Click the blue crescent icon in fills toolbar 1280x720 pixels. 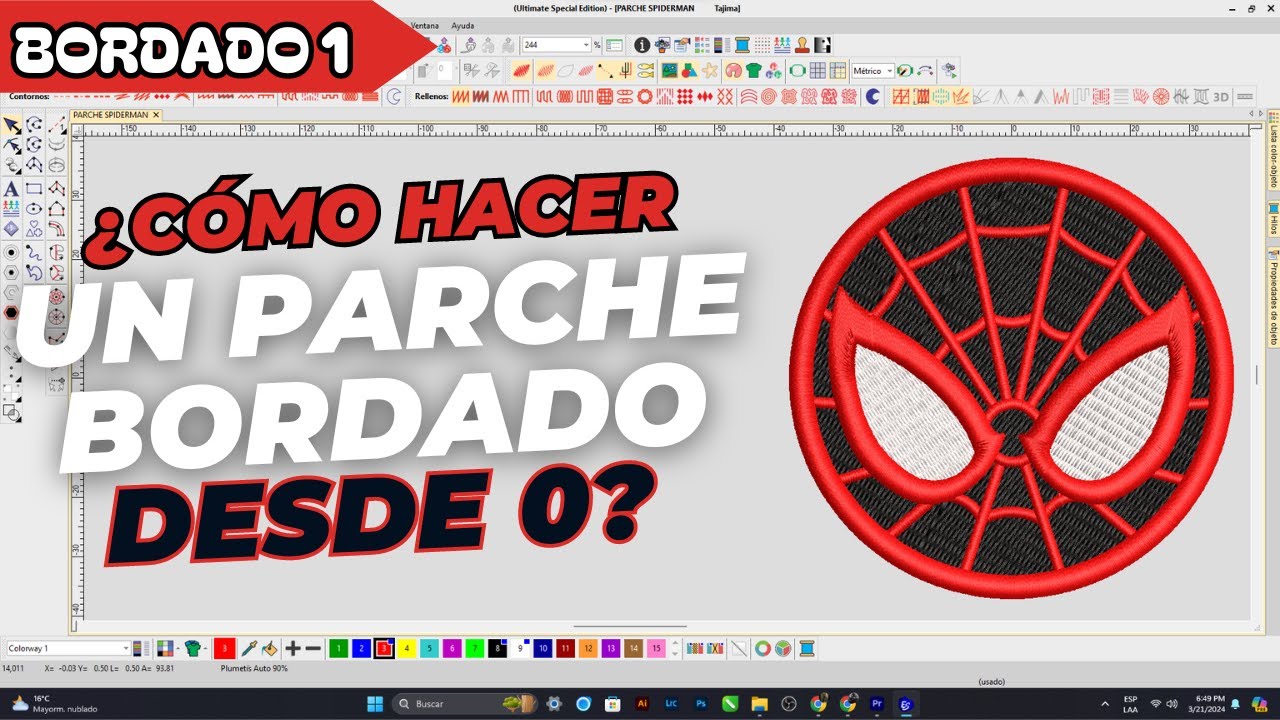tap(873, 97)
